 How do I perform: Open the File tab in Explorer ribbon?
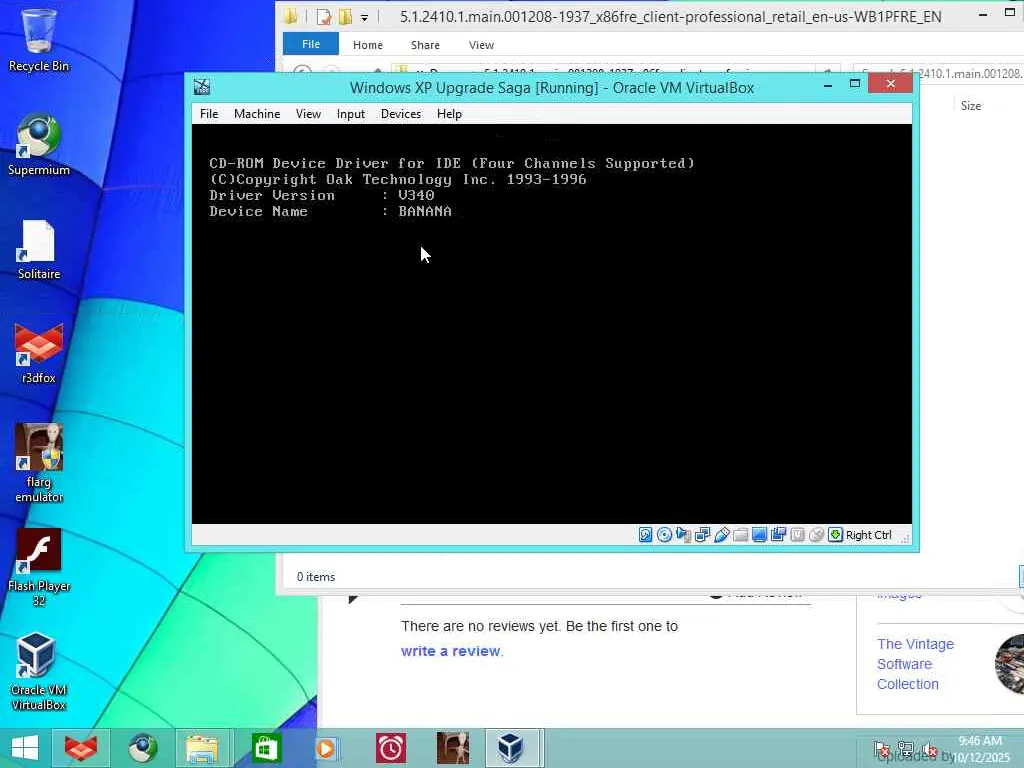(x=311, y=44)
